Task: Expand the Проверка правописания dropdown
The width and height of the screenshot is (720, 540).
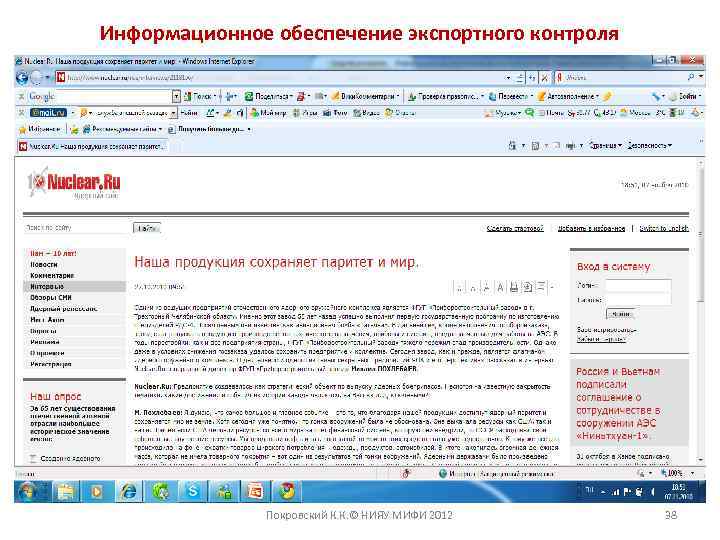Action: 482,96
